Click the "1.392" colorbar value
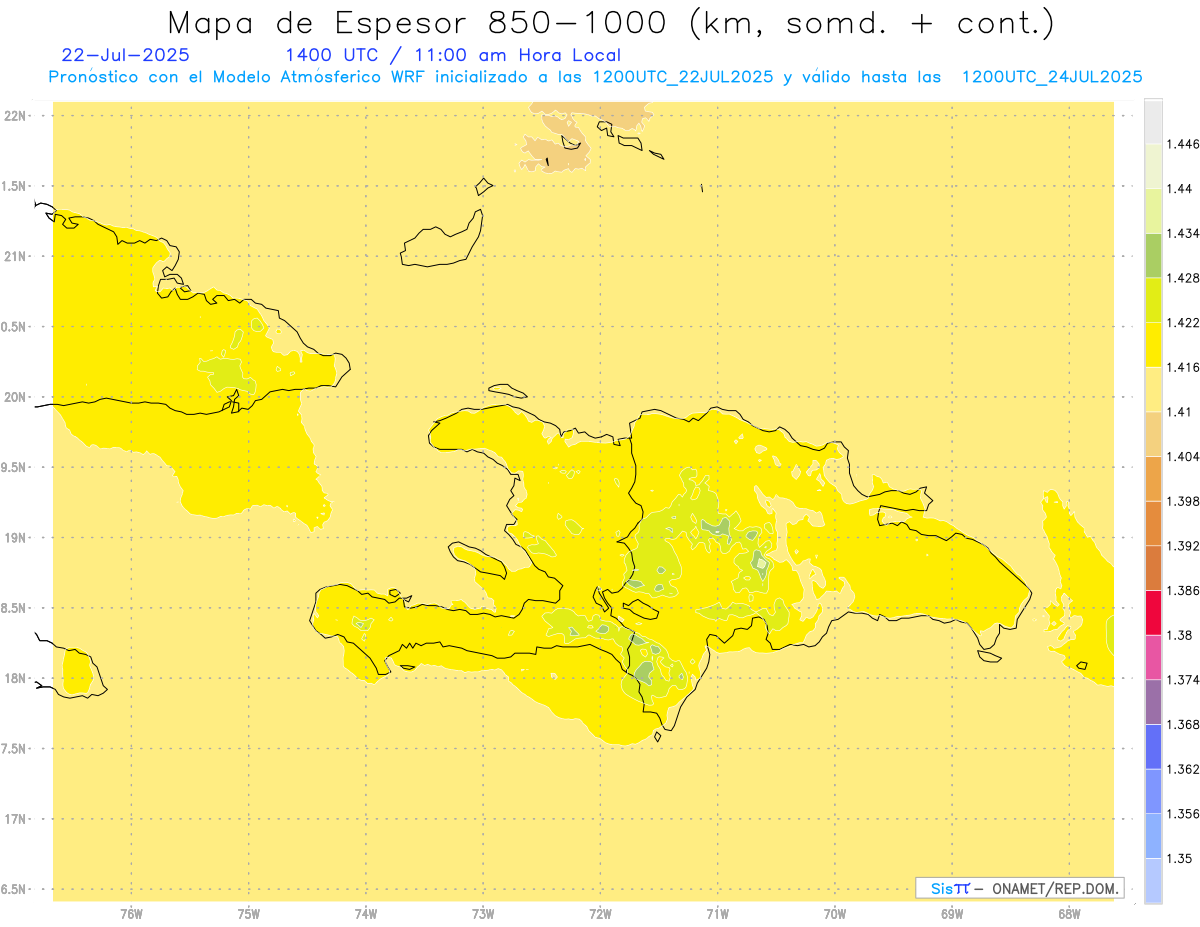 pyautogui.click(x=1181, y=546)
